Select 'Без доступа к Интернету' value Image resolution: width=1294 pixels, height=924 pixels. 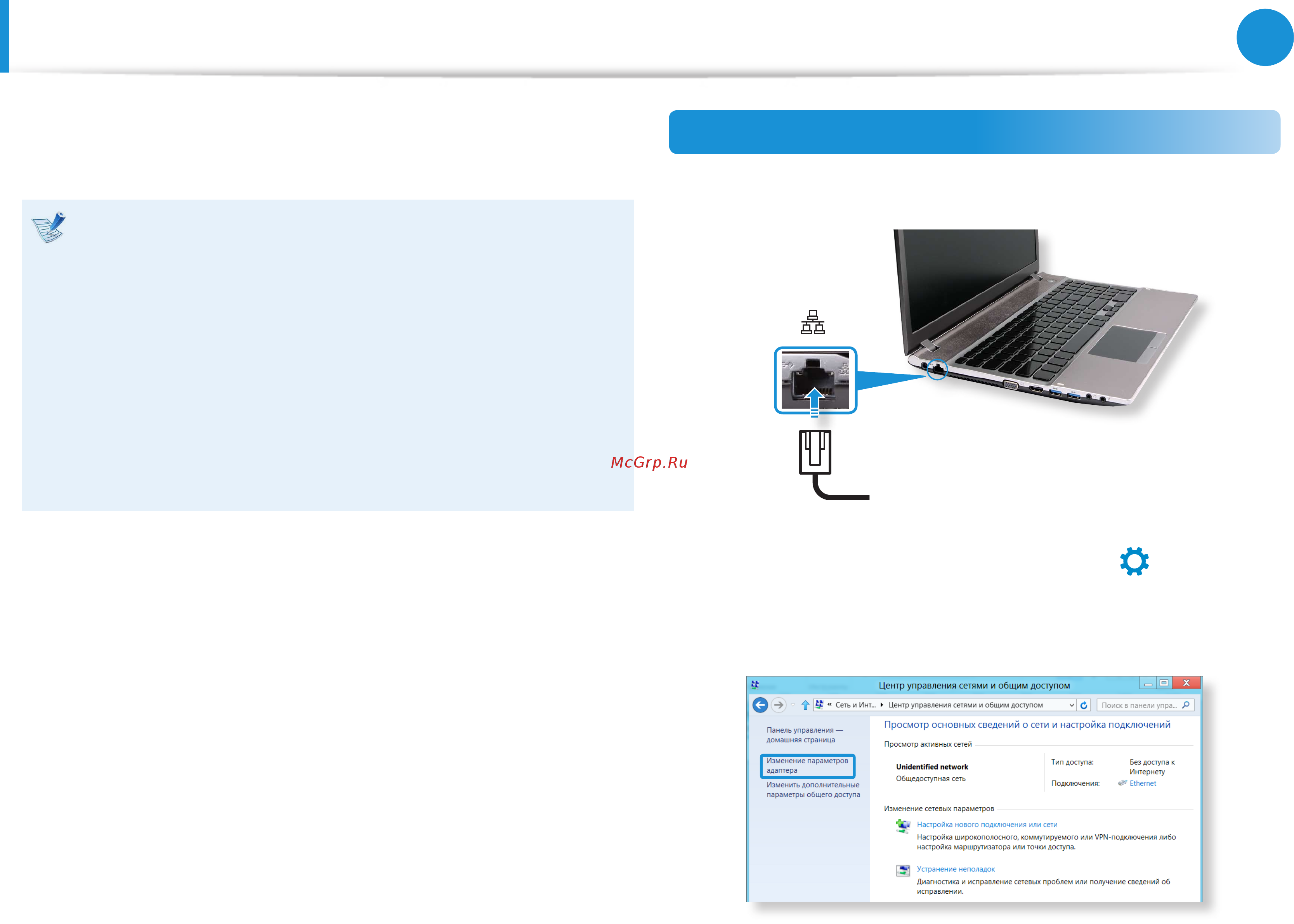coord(1152,767)
